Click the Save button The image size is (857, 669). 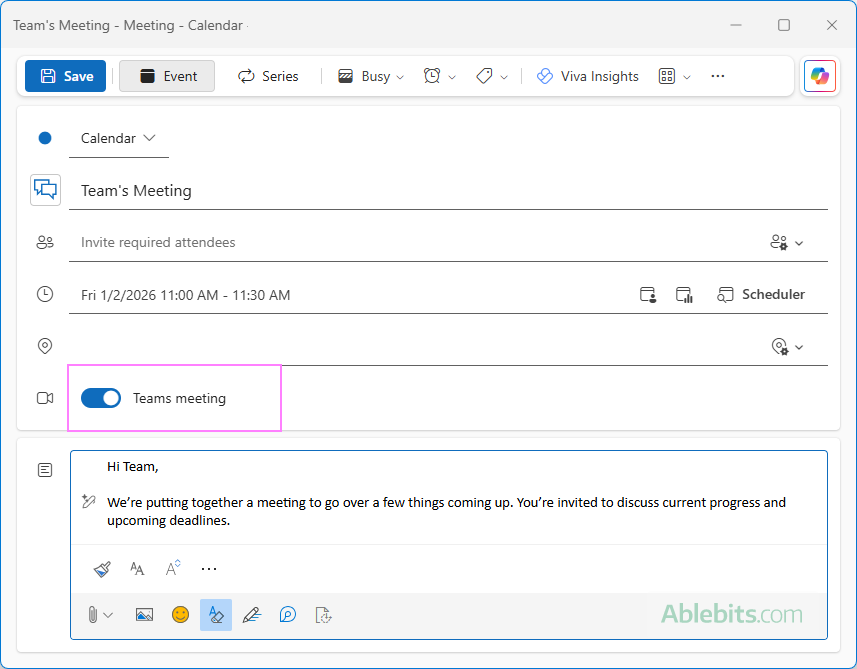tap(64, 76)
